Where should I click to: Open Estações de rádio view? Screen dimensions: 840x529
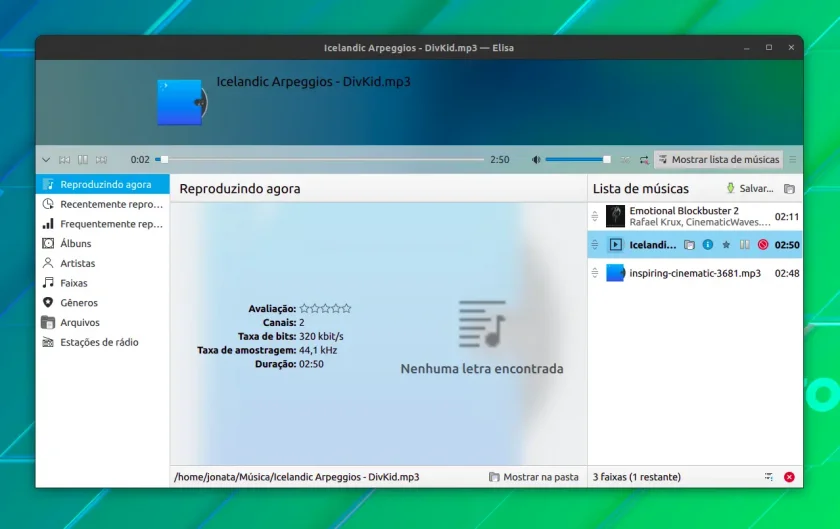[x=103, y=342]
